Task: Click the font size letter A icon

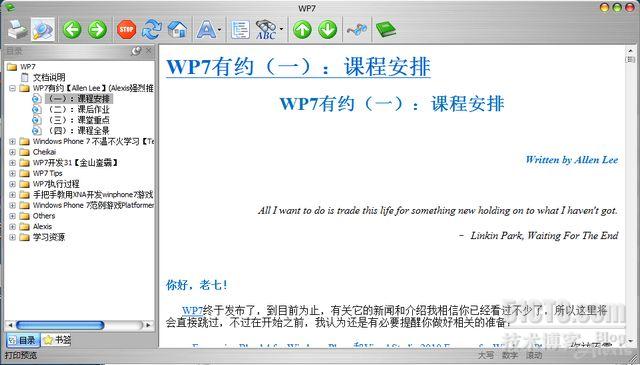Action: (206, 30)
